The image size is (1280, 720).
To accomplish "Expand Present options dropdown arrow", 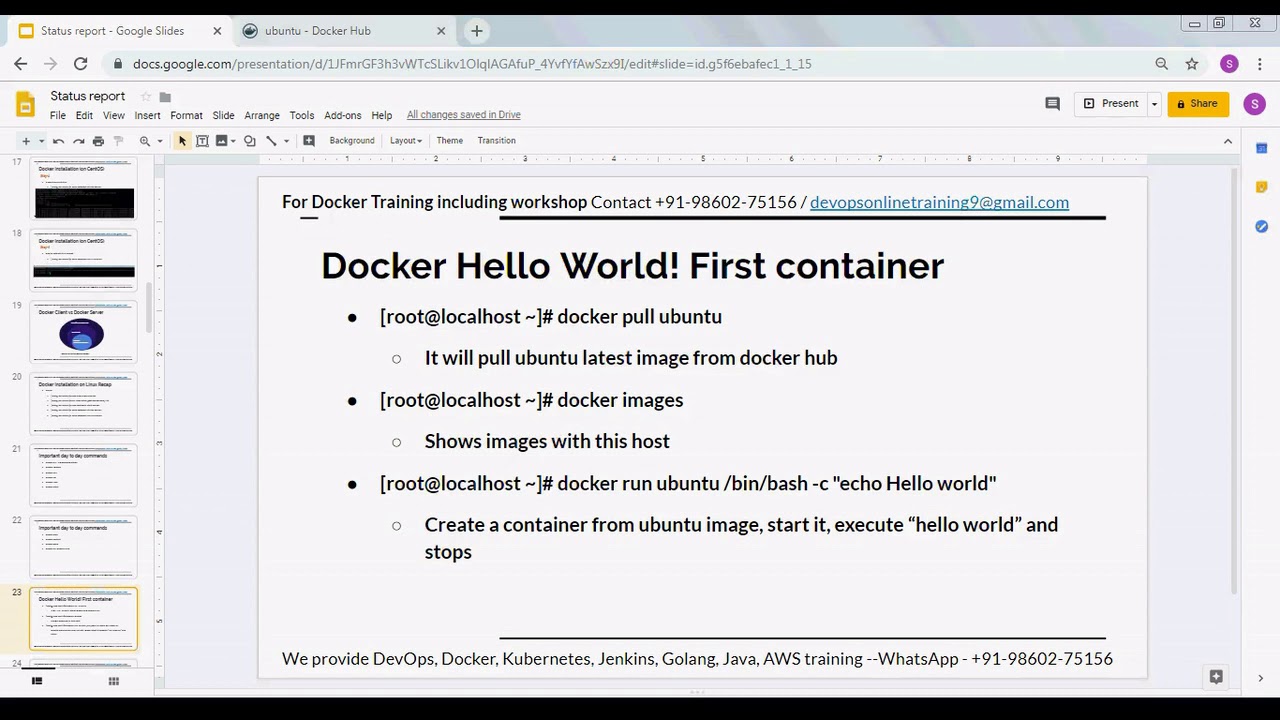I will (x=1154, y=104).
